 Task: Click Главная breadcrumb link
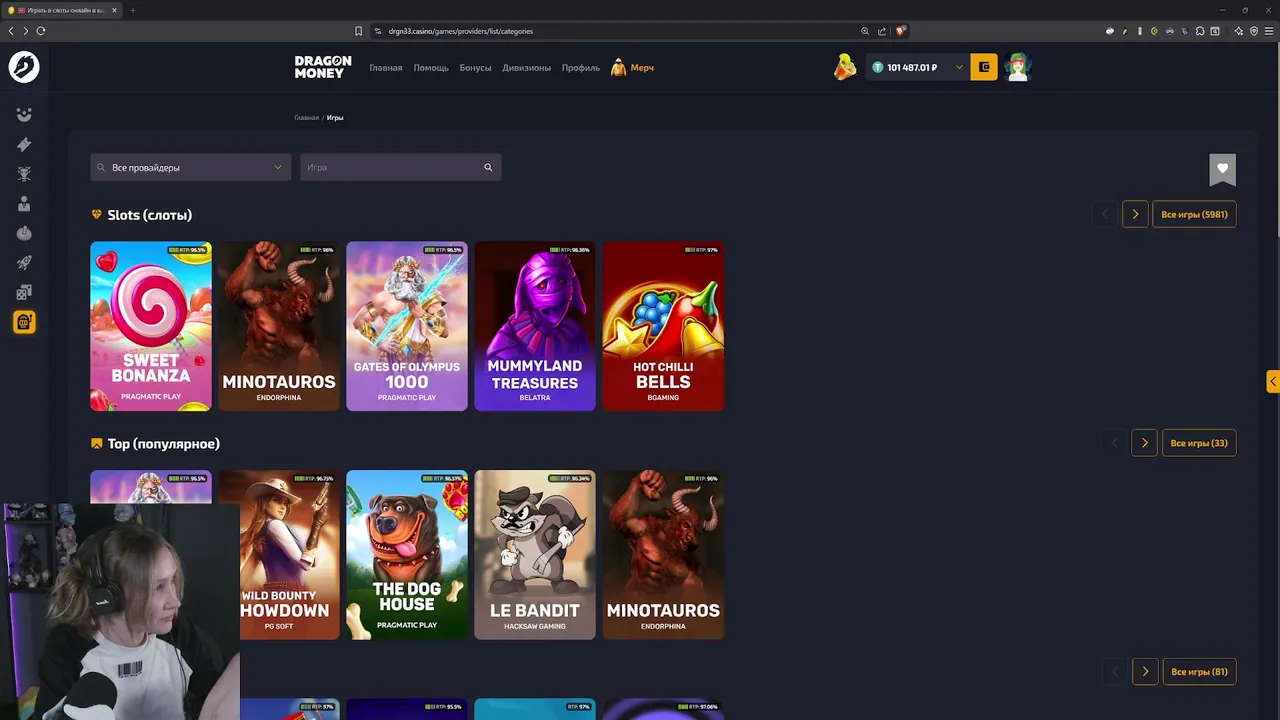[306, 118]
